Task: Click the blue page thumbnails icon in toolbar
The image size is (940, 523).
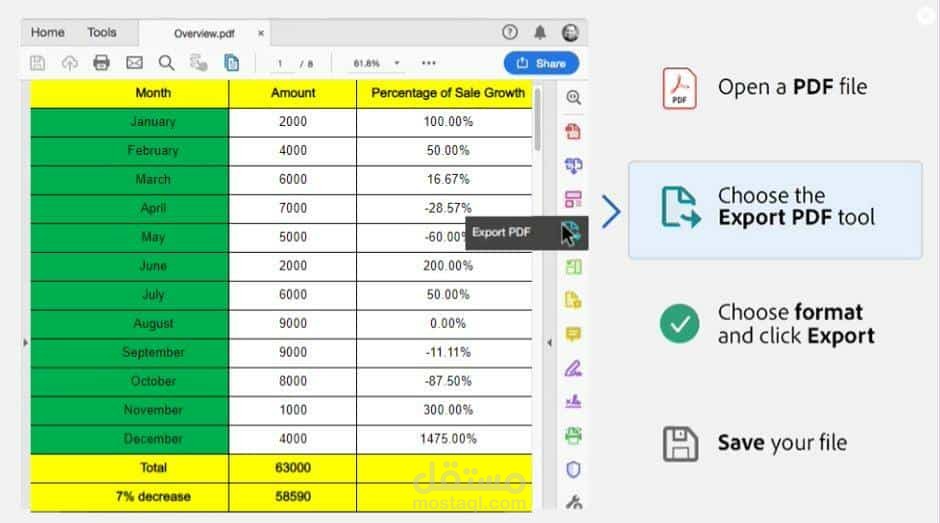Action: [x=231, y=63]
